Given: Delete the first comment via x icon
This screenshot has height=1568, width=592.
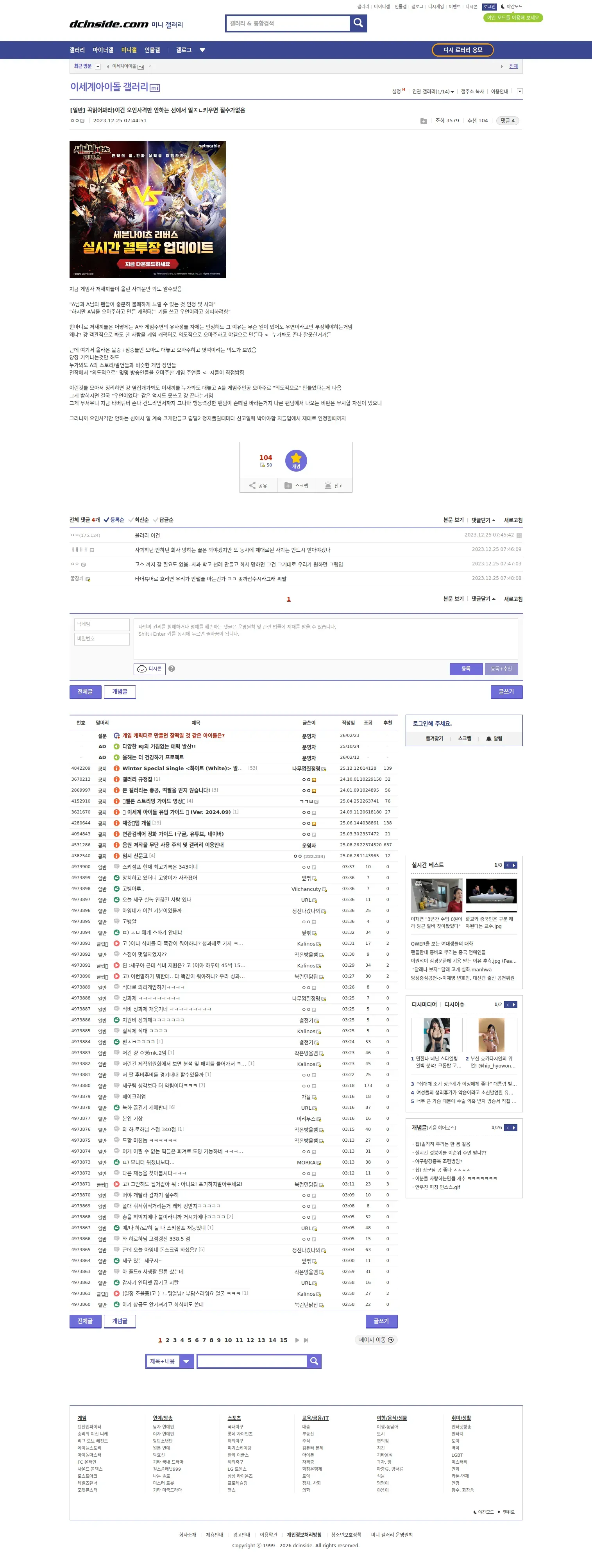Looking at the screenshot, I should (519, 536).
